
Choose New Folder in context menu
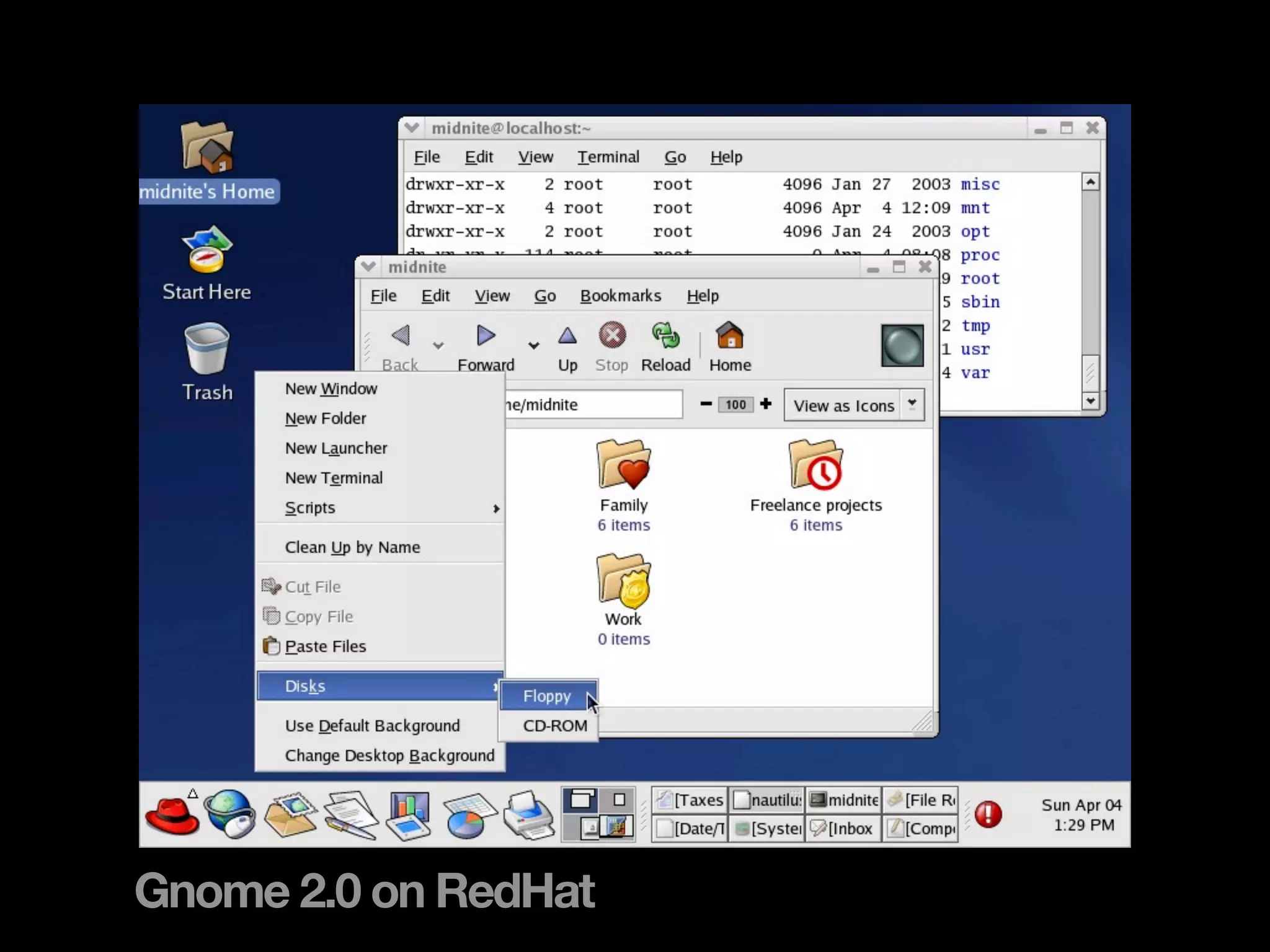pos(380,418)
